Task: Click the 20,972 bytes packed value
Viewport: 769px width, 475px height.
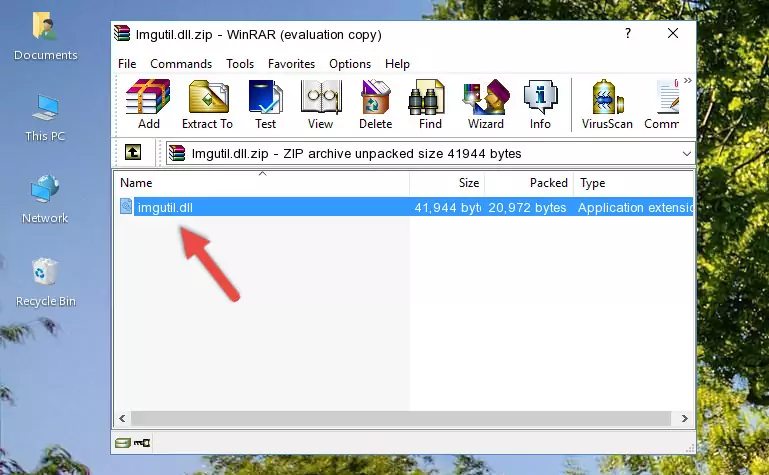Action: click(x=527, y=208)
